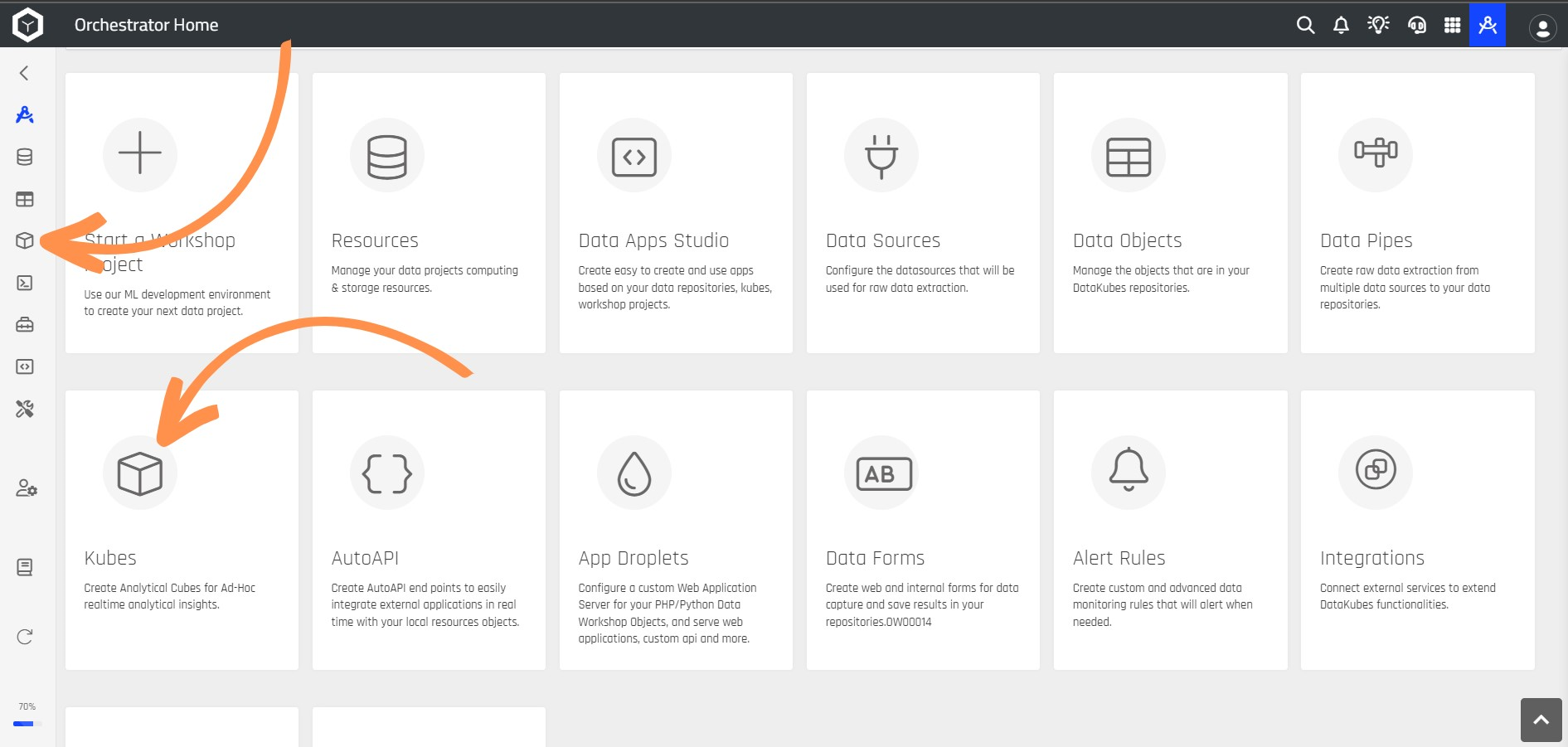Image resolution: width=1568 pixels, height=747 pixels.
Task: Open the headset support icon
Action: [x=1416, y=25]
